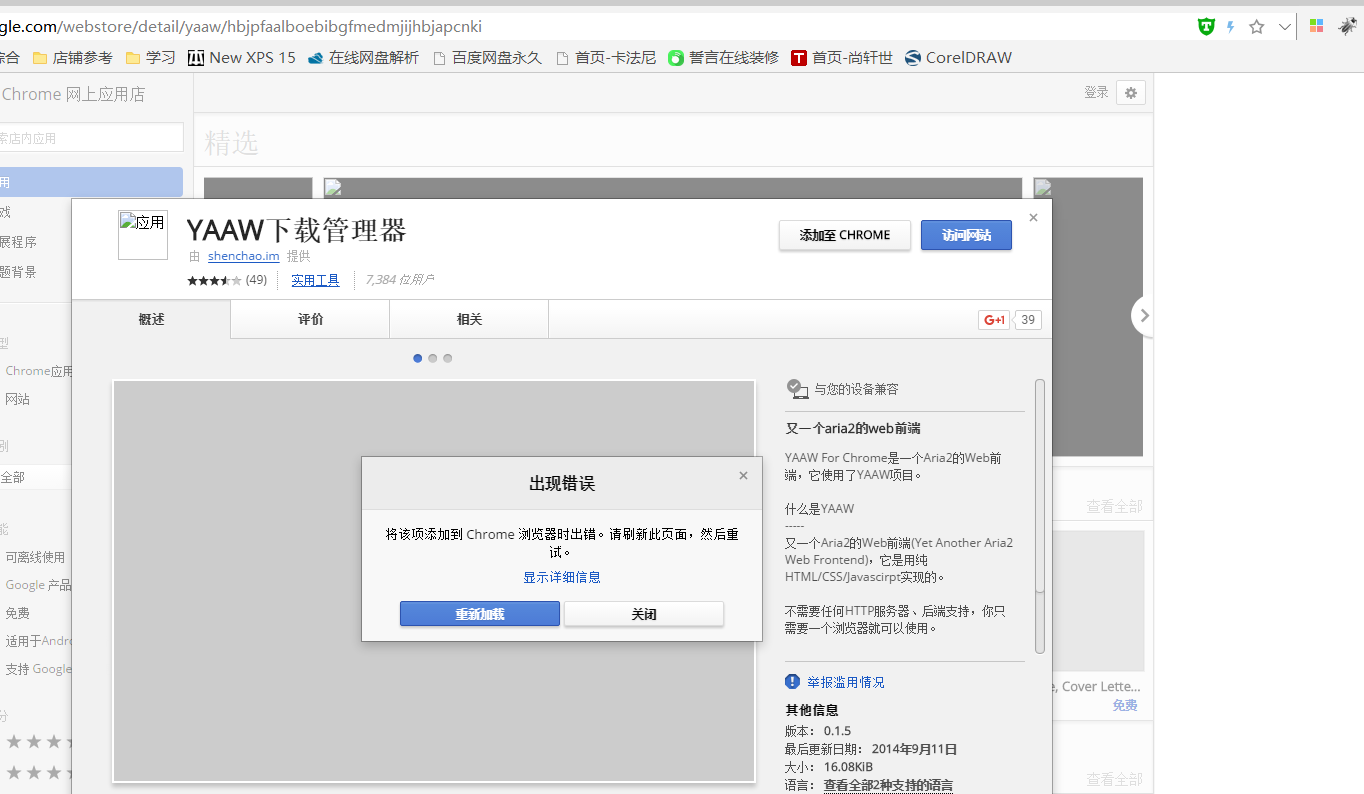Click the G+1 share button

click(x=994, y=320)
